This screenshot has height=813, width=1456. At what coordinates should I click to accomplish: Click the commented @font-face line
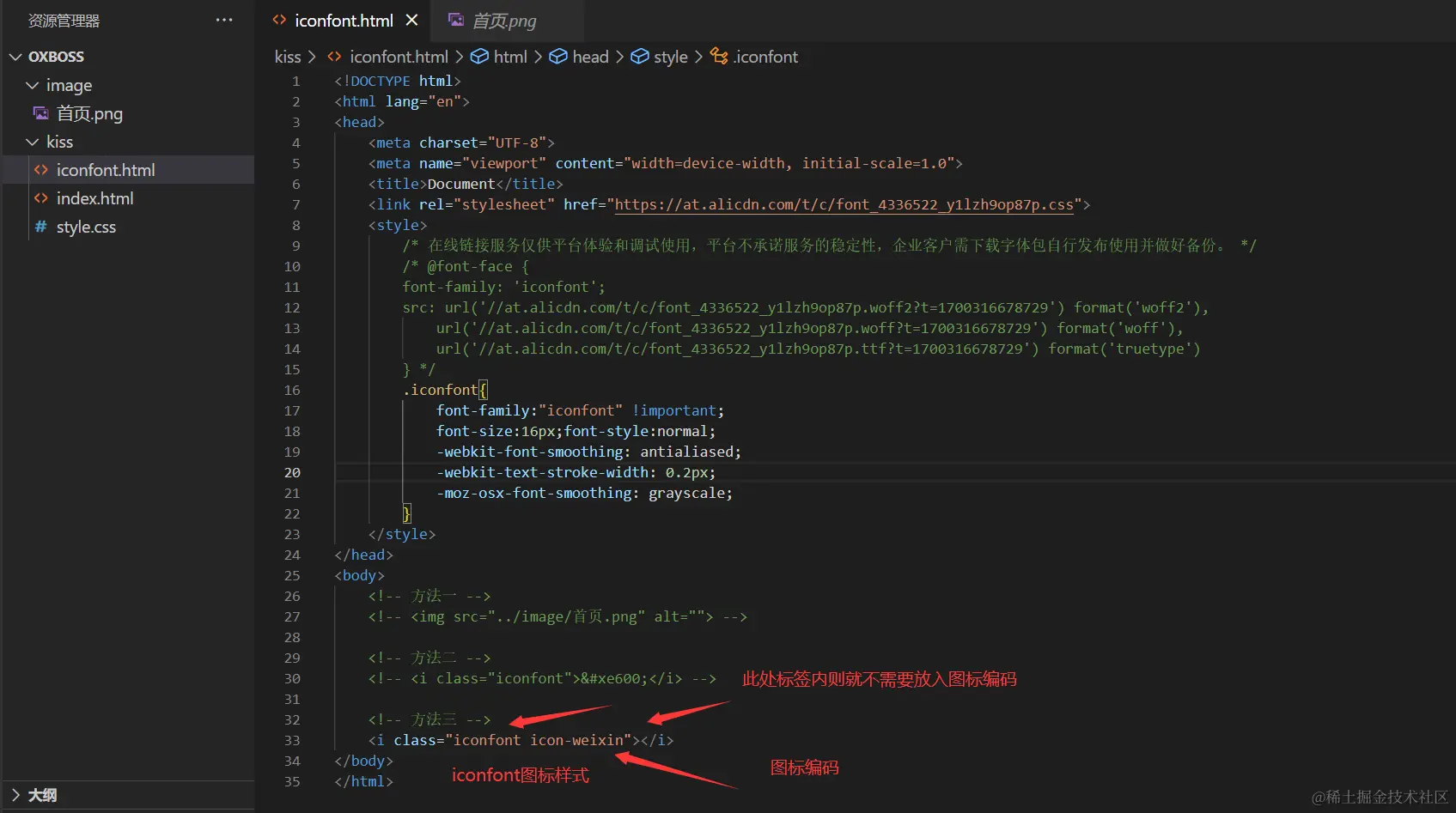466,266
